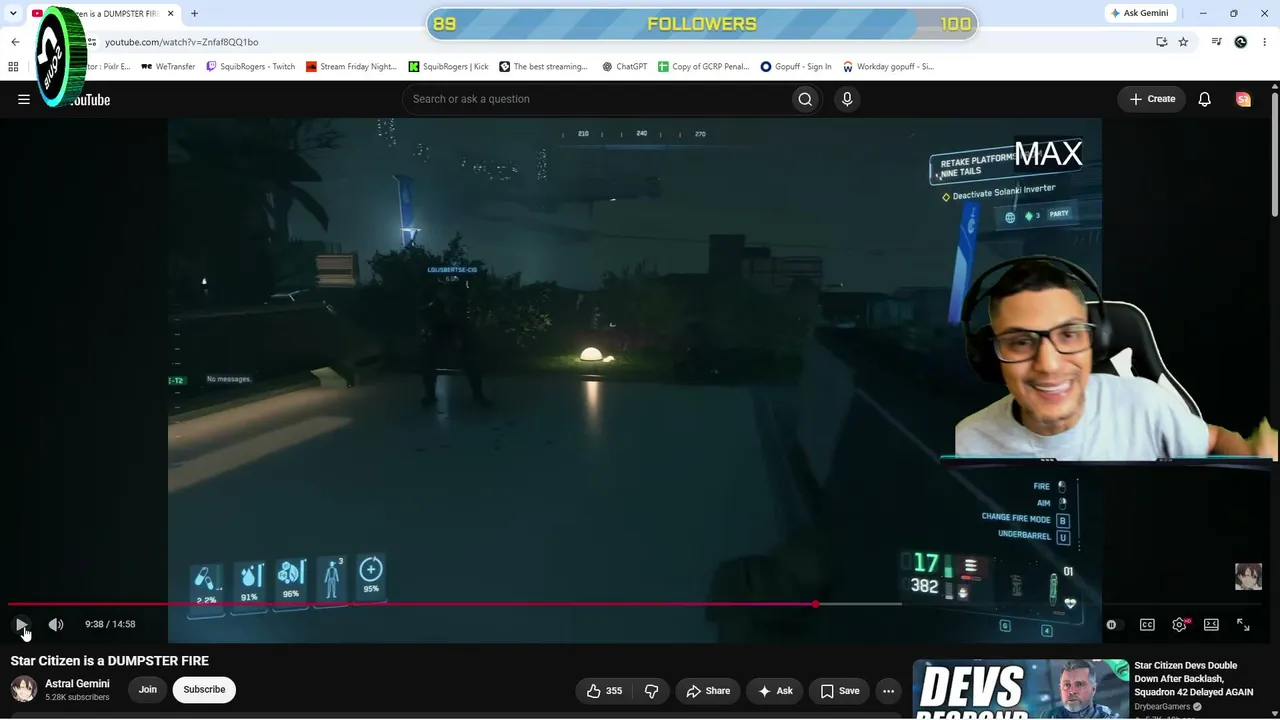Open the player settings gear

tap(1179, 625)
